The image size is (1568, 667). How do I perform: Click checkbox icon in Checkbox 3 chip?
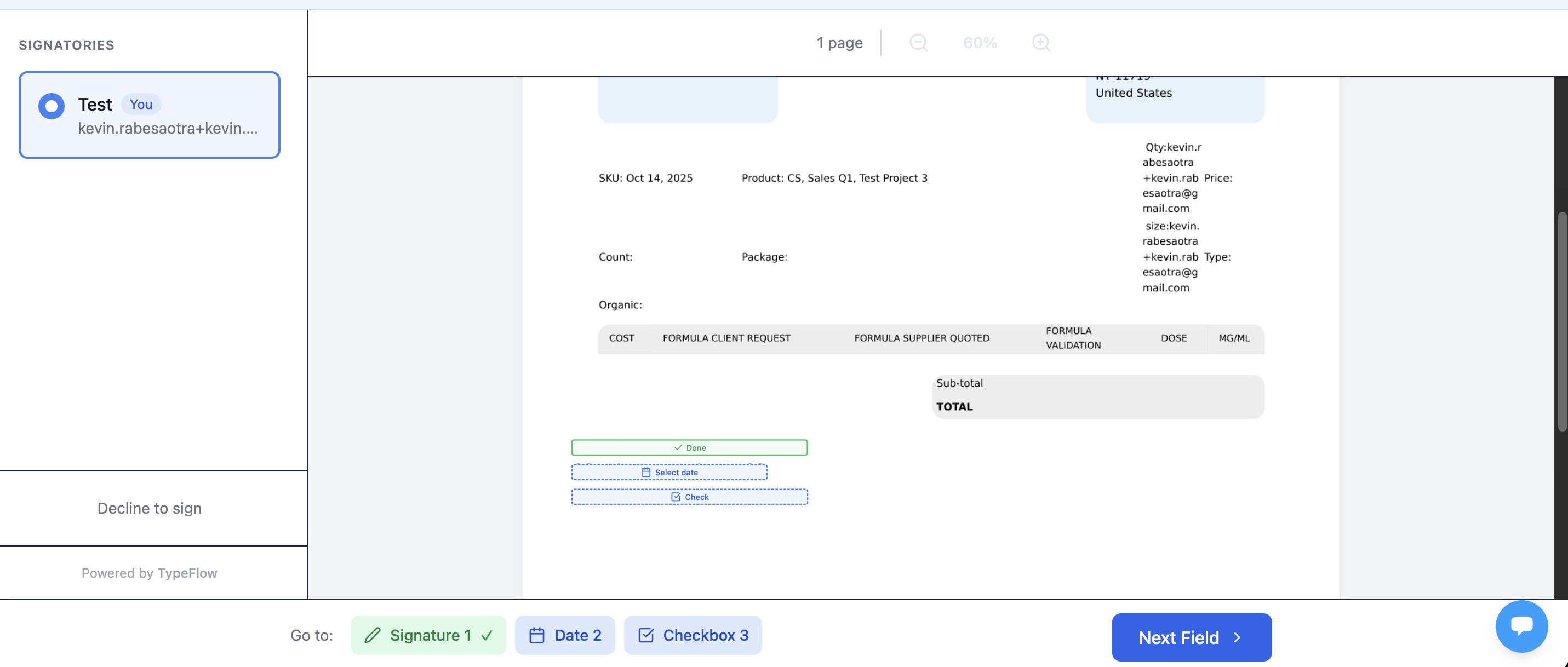tap(645, 635)
